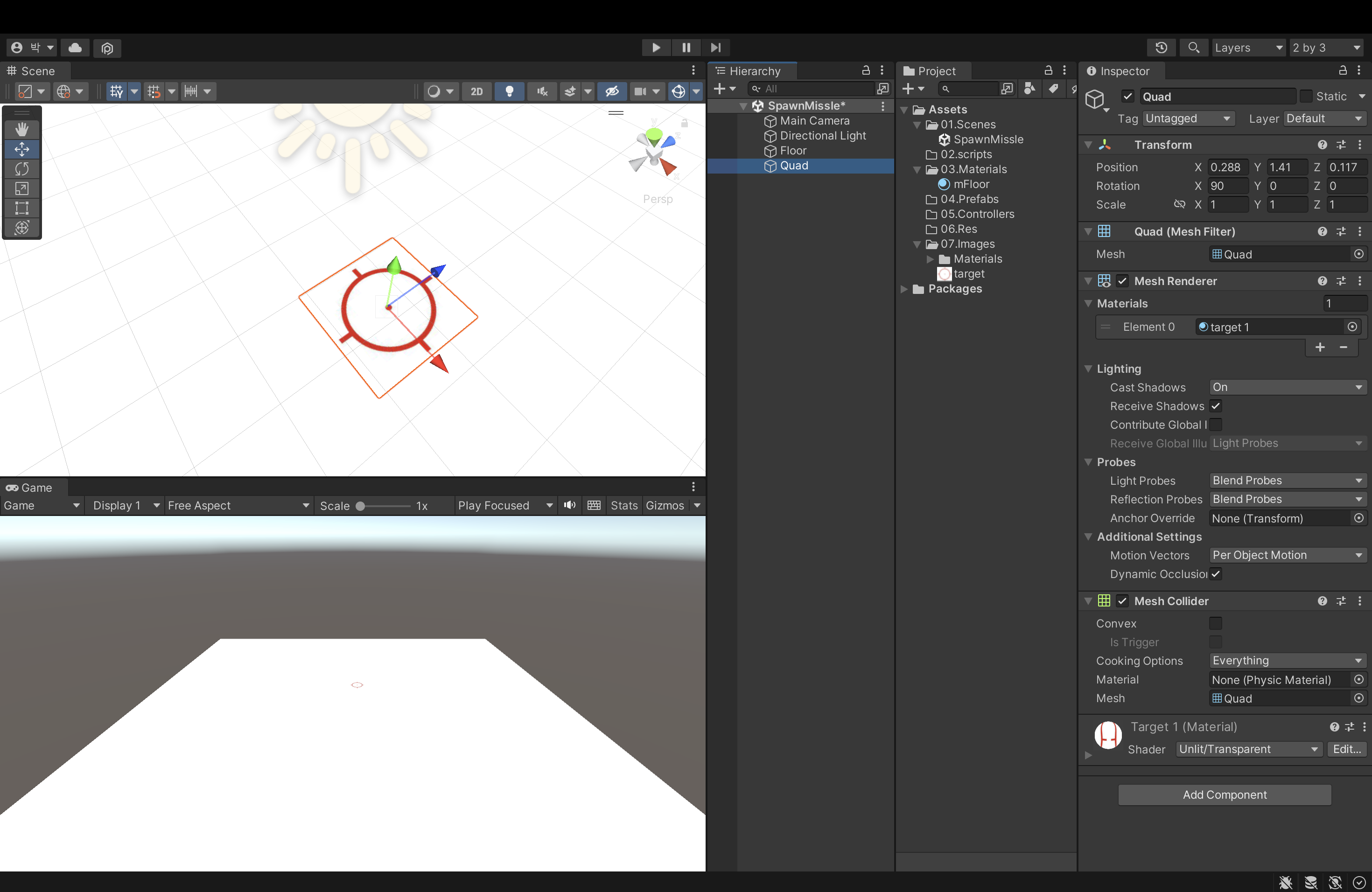Add a material element with plus
The height and width of the screenshot is (892, 1372).
tap(1320, 347)
